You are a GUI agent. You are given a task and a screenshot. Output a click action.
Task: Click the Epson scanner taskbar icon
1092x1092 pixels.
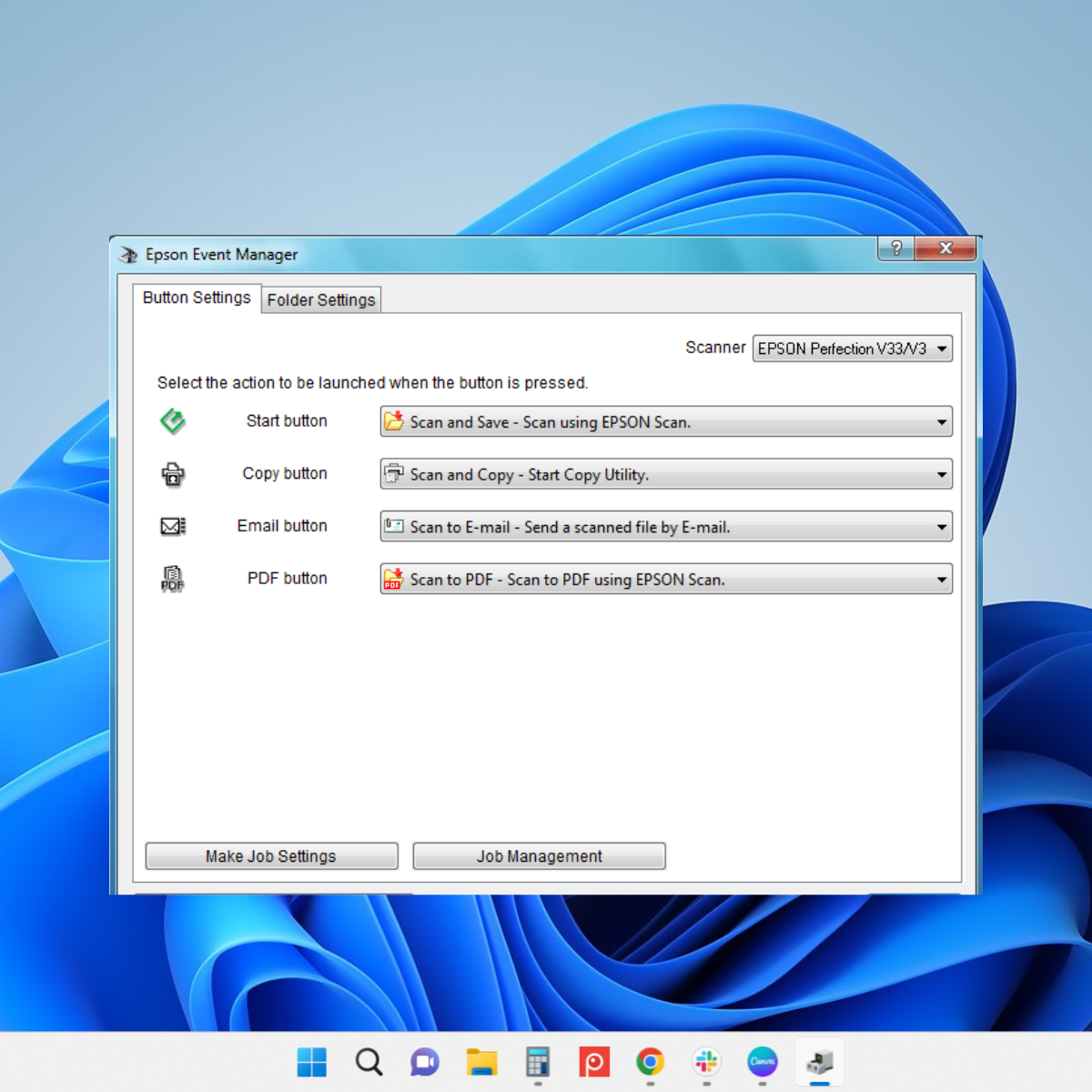[820, 1062]
